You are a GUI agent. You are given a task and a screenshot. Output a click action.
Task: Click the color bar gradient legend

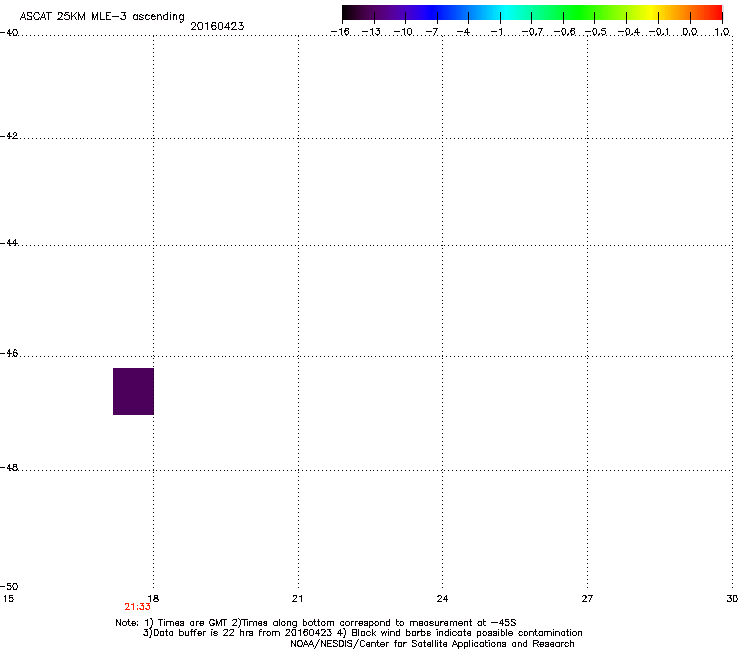pyautogui.click(x=532, y=13)
